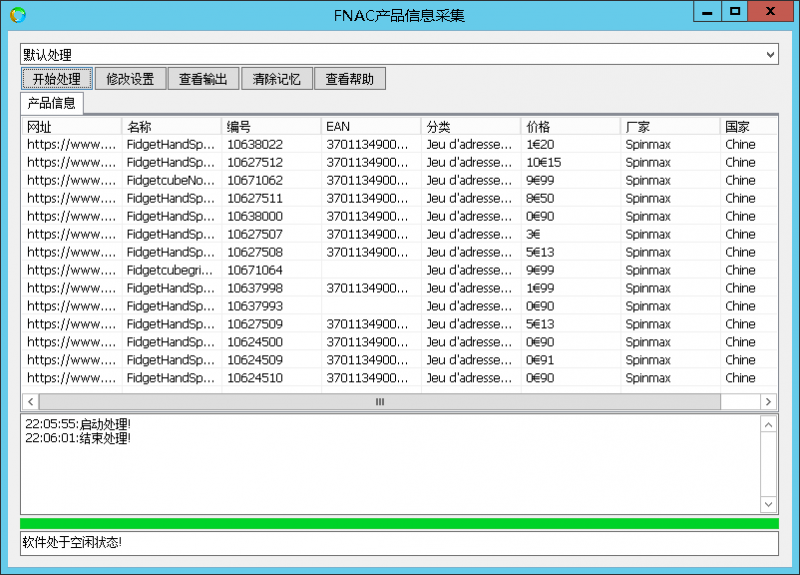Image resolution: width=800 pixels, height=575 pixels.
Task: Select the row with ID 10638022
Action: [x=400, y=144]
